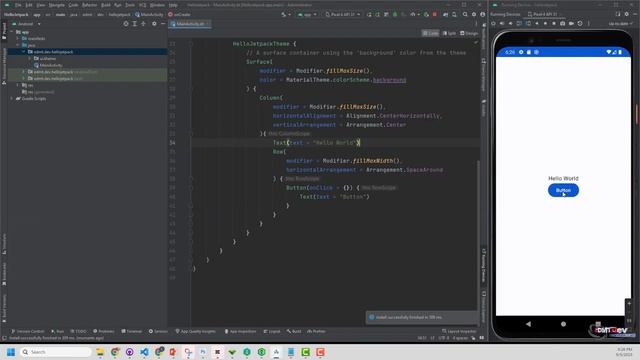Click emulator volume up icon
Image resolution: width=640 pixels, height=360 pixels.
coord(502,24)
